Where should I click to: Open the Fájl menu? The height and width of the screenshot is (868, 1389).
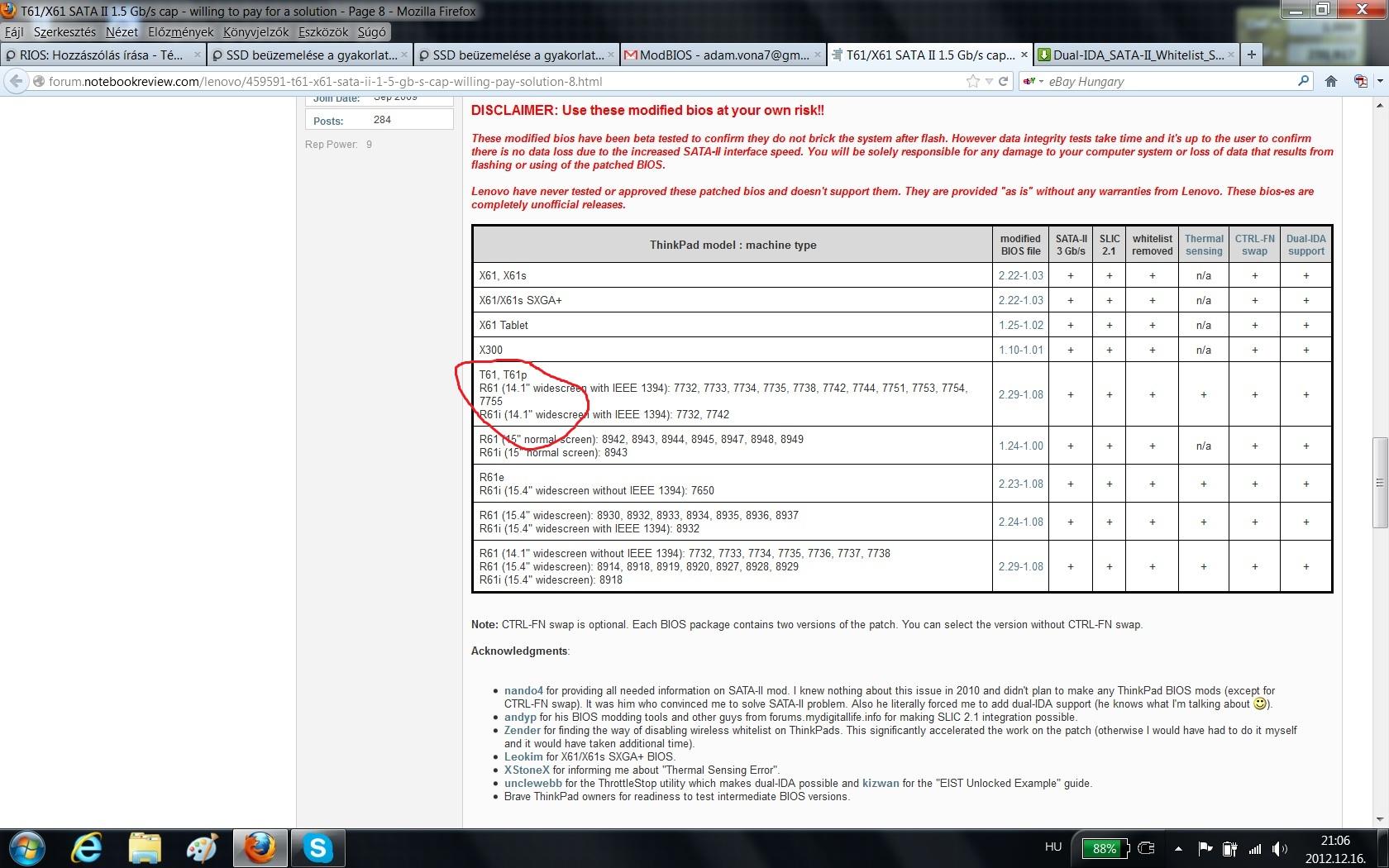point(14,32)
